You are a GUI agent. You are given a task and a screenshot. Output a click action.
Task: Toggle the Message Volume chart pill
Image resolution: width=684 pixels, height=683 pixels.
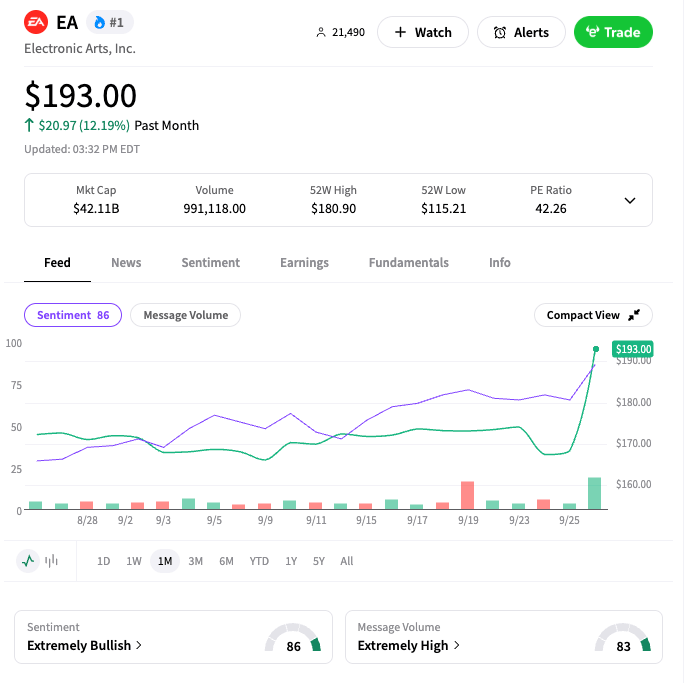(185, 315)
